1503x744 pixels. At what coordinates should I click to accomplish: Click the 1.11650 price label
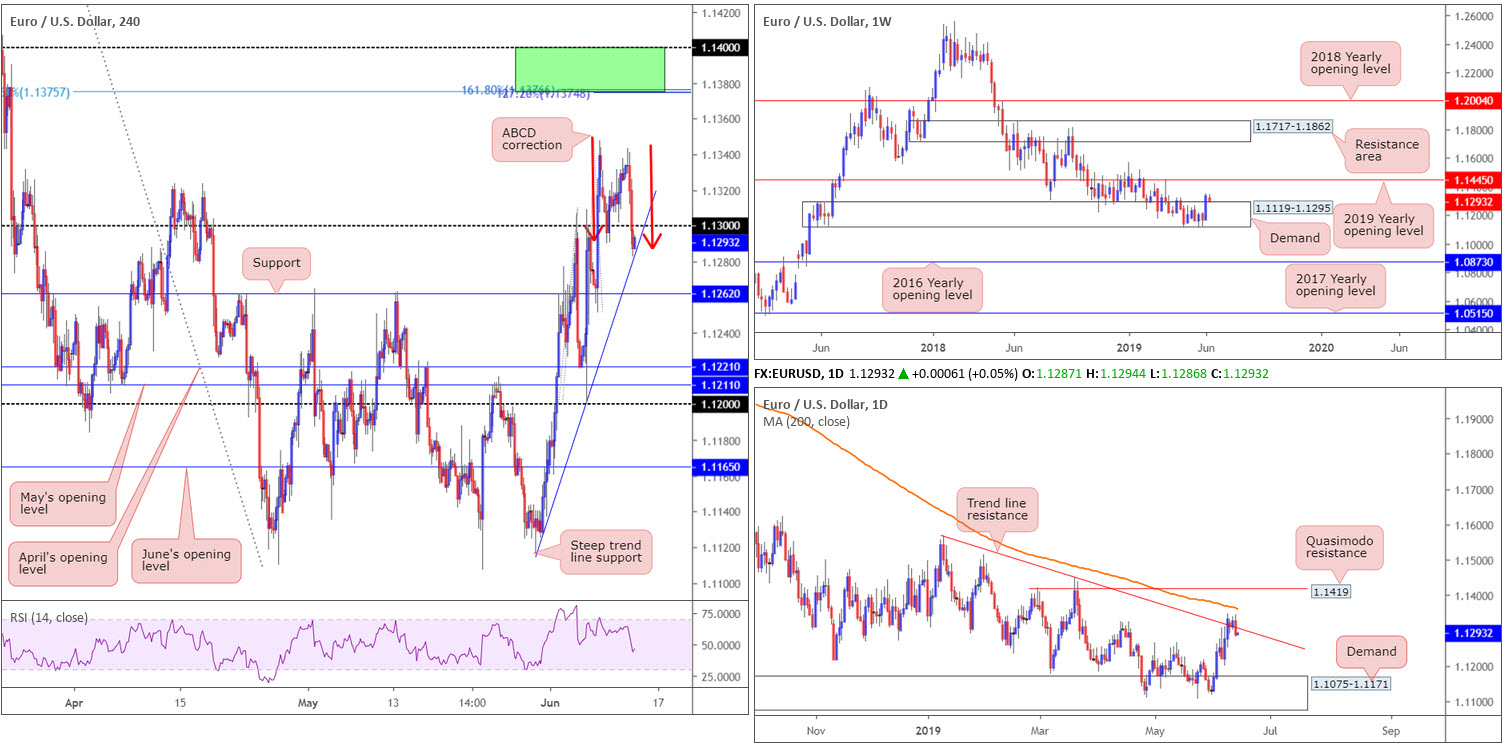(x=719, y=467)
